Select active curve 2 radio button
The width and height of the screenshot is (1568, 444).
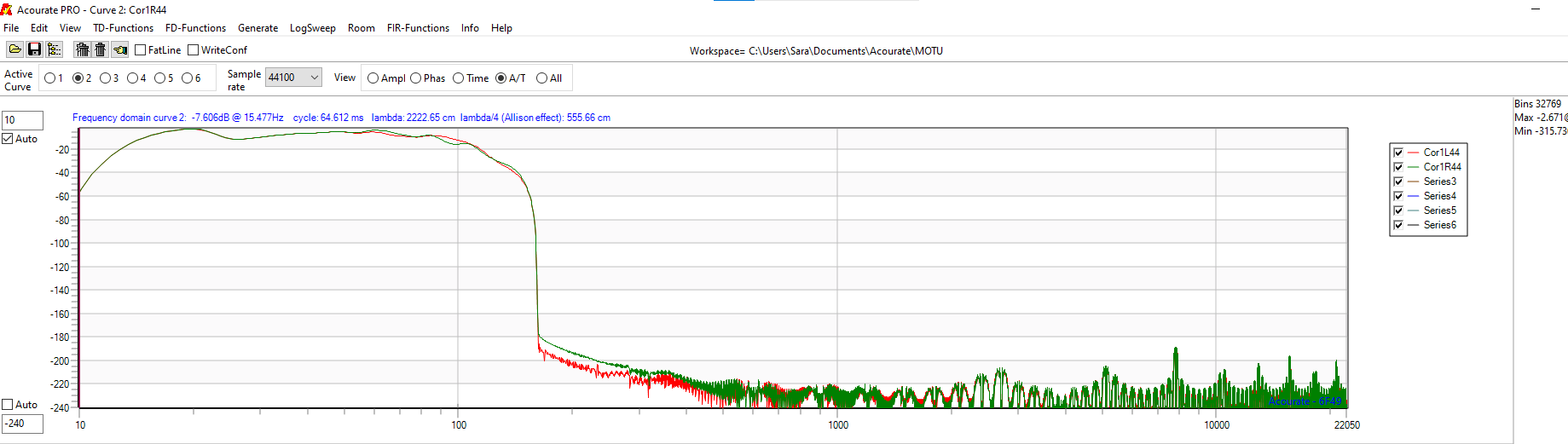[x=78, y=78]
